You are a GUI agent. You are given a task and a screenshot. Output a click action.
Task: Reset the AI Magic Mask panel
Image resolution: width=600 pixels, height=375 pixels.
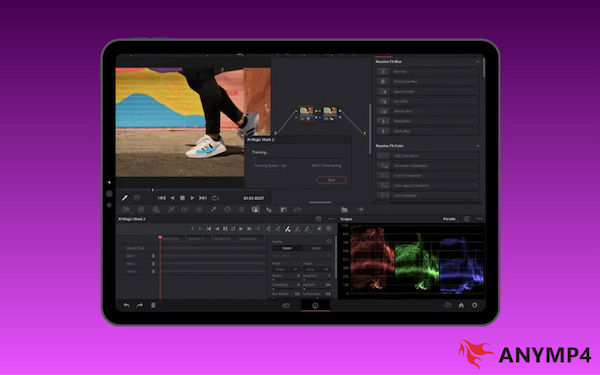point(318,219)
